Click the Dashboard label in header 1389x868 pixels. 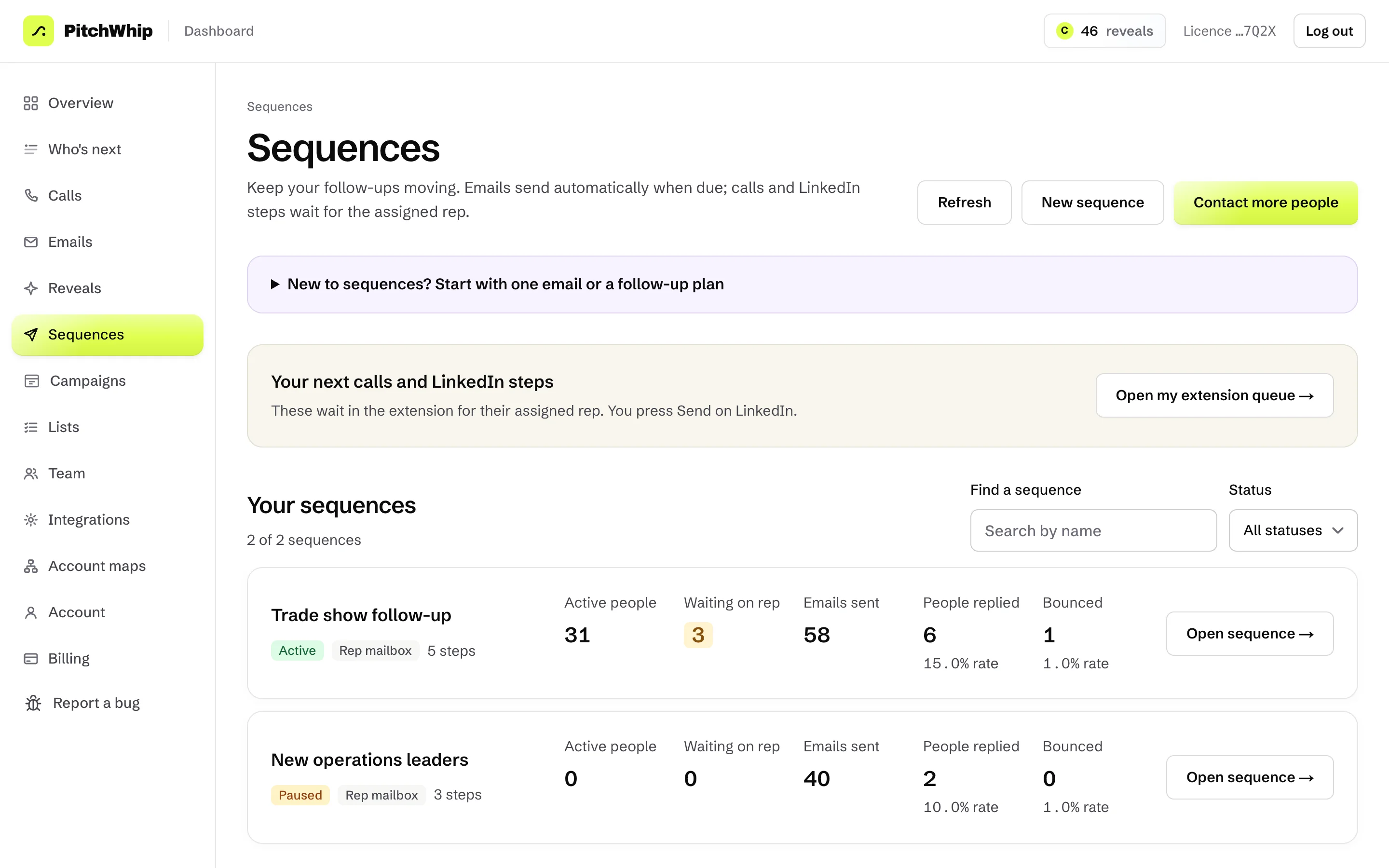coord(218,31)
